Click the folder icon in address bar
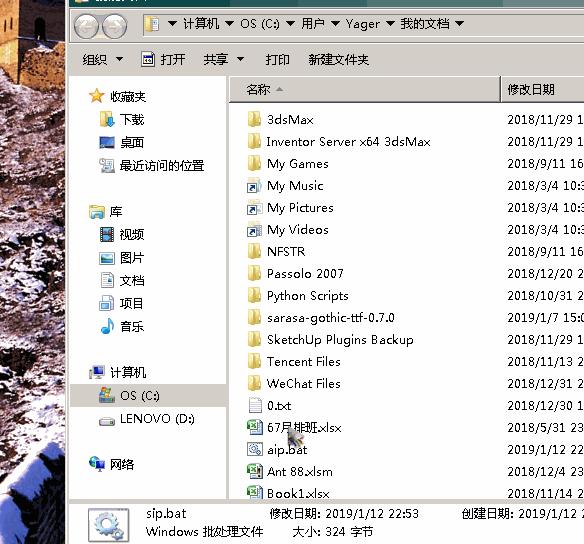 [152, 24]
